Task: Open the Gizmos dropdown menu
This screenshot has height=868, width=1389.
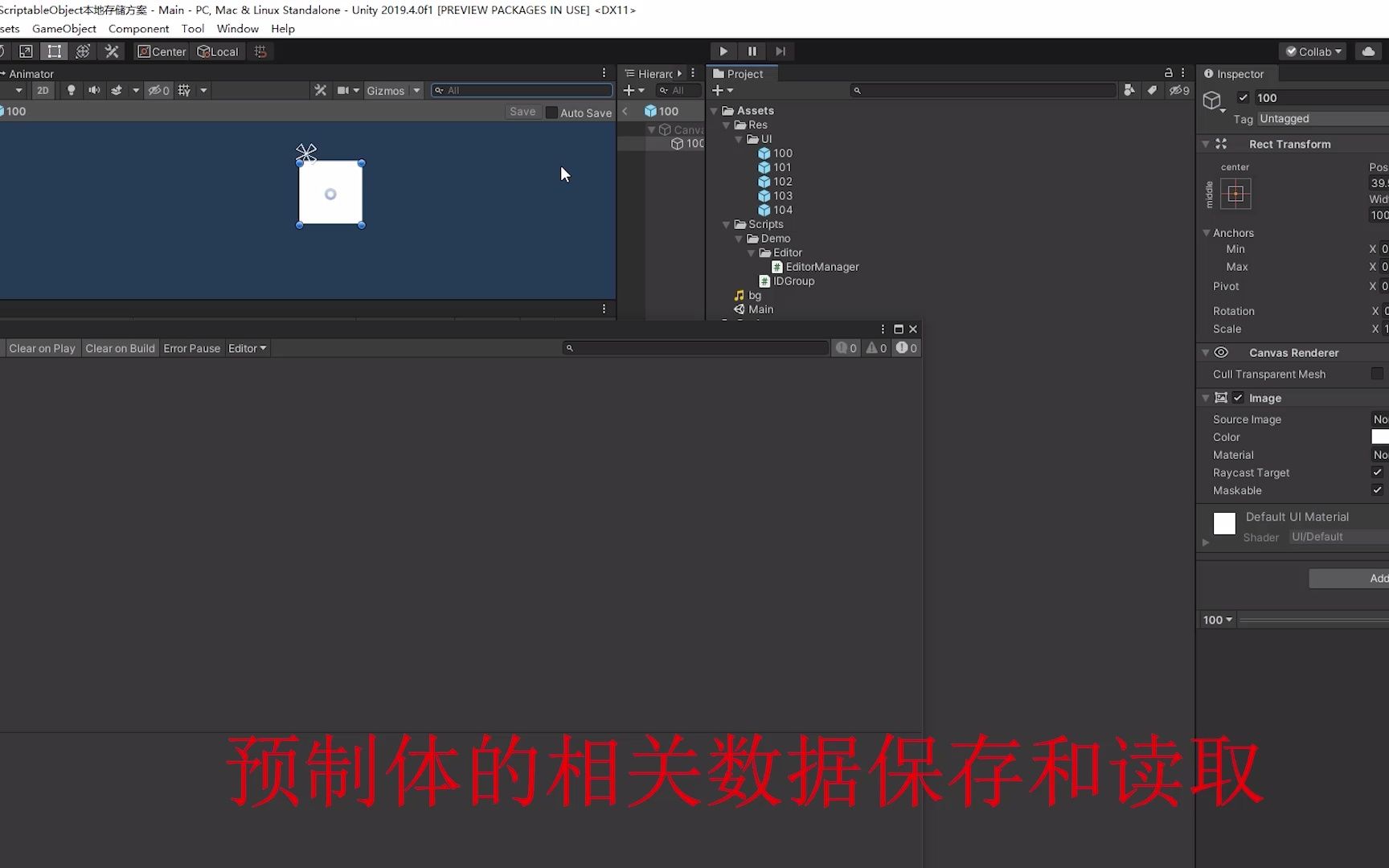Action: [x=392, y=90]
